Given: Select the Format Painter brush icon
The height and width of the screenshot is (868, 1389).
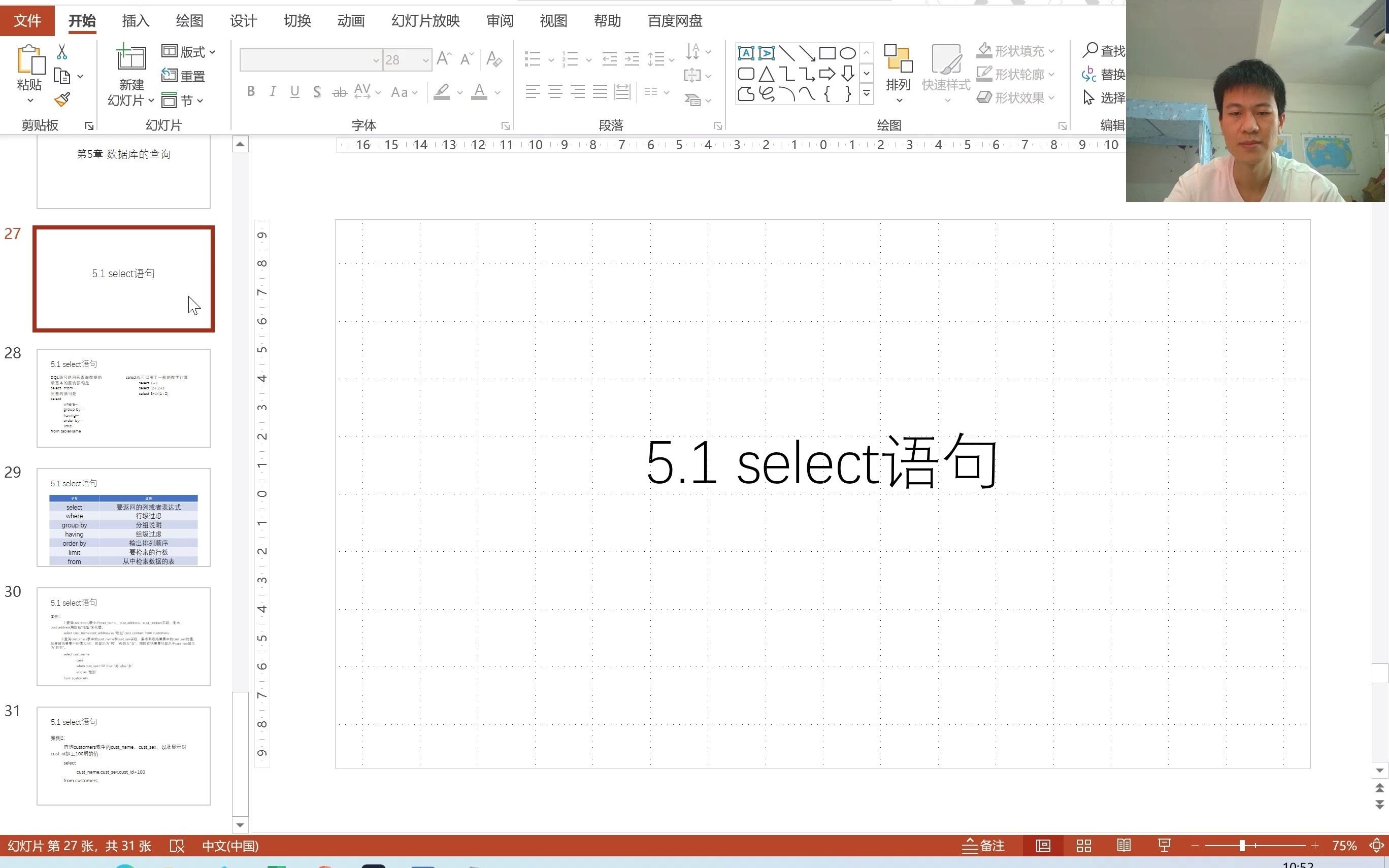Looking at the screenshot, I should (x=62, y=100).
